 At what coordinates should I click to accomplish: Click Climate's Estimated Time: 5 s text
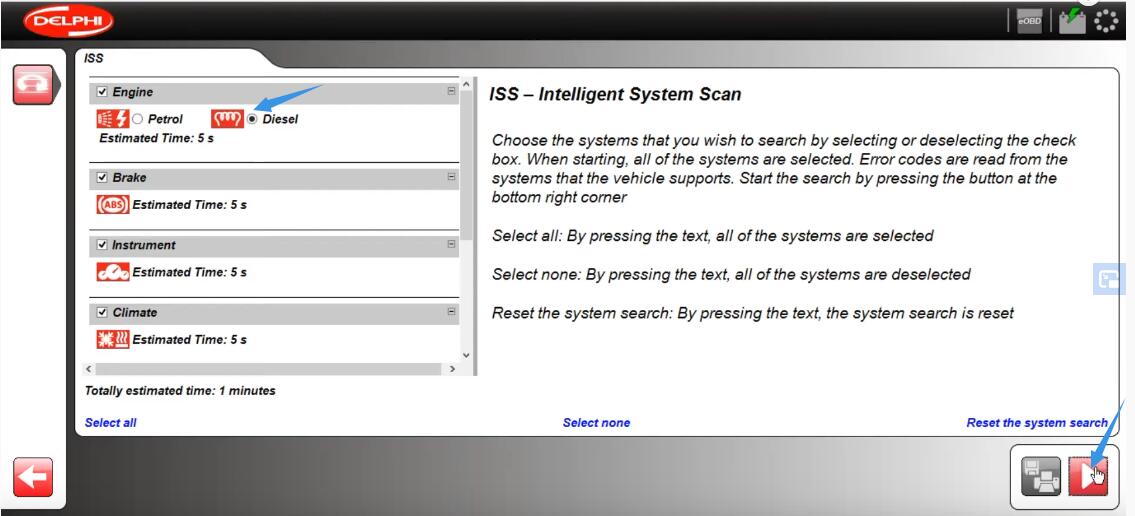coord(190,339)
